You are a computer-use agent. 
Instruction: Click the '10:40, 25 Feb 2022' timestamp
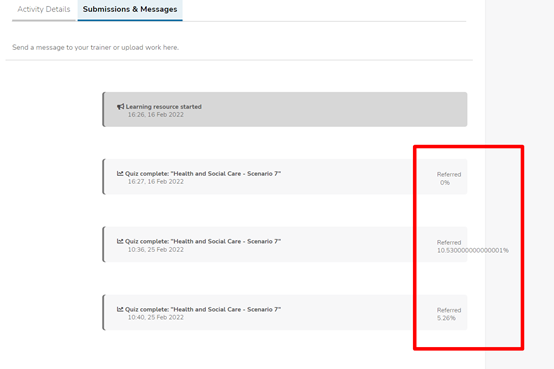tap(155, 317)
